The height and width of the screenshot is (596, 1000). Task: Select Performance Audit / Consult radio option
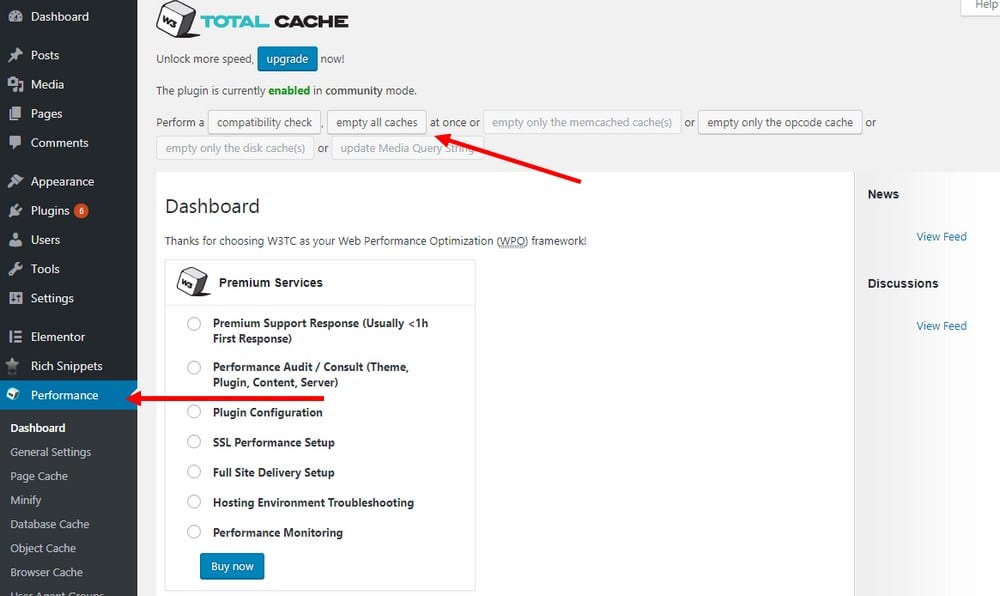point(194,367)
